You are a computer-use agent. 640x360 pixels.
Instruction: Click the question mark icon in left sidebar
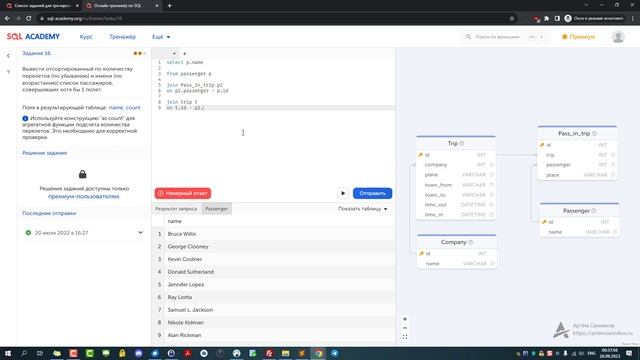(9, 72)
